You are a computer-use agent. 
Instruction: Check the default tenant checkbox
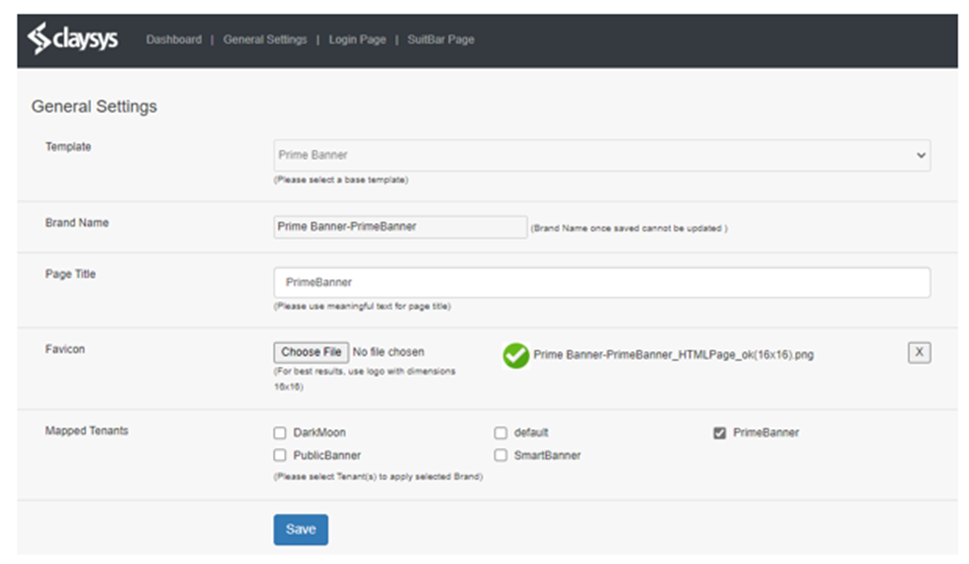coord(501,432)
